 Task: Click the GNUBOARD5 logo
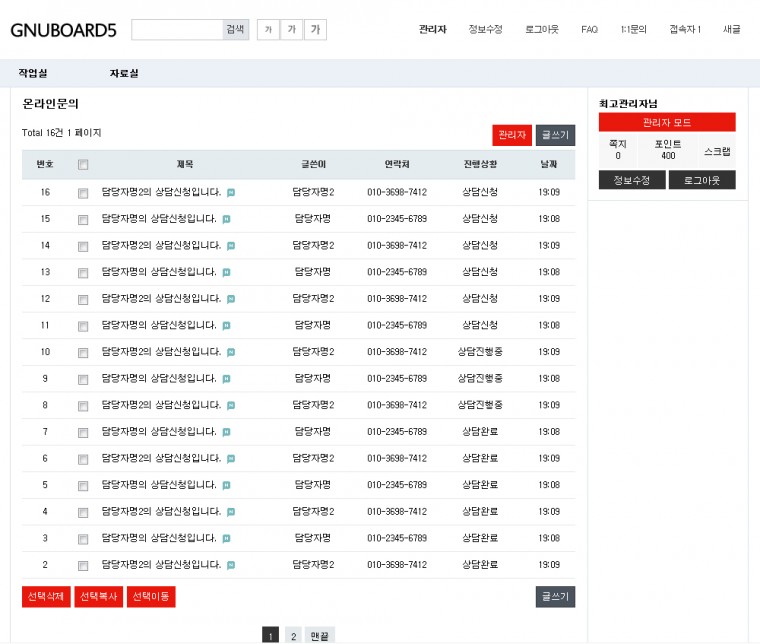63,30
